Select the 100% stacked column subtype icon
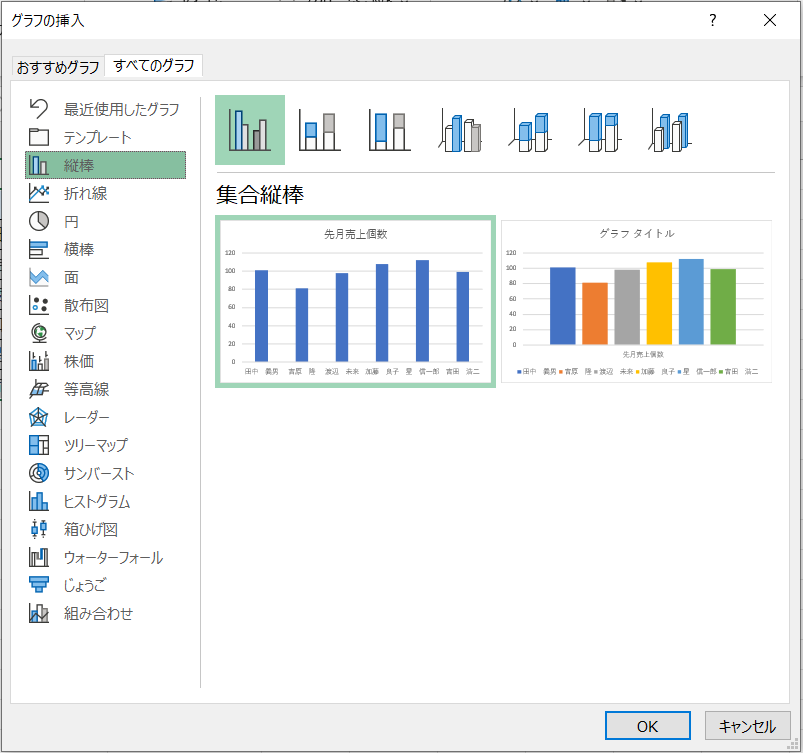Image resolution: width=803 pixels, height=753 pixels. (x=390, y=130)
